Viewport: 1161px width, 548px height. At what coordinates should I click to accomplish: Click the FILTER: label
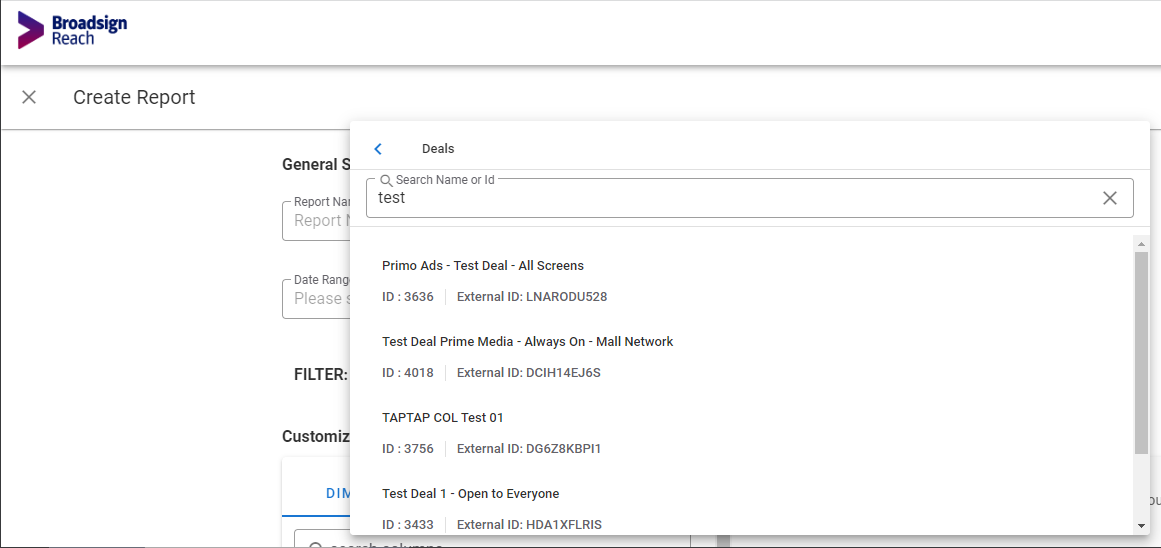(x=321, y=375)
